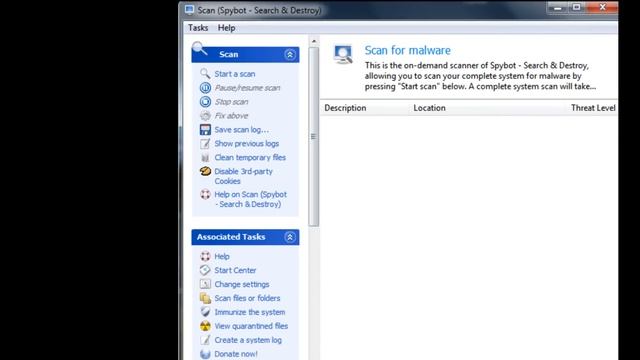
Task: Click the Save scan log... link
Action: [242, 129]
